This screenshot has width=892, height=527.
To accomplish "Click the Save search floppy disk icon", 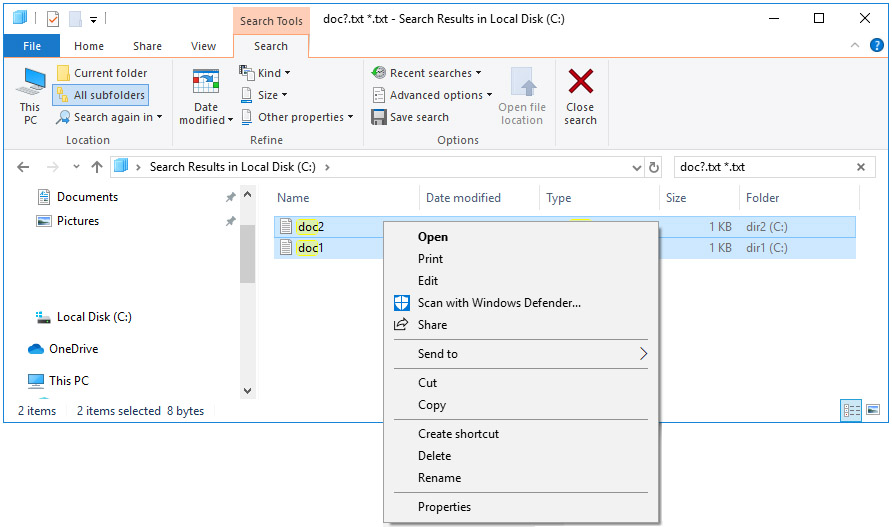I will click(378, 117).
